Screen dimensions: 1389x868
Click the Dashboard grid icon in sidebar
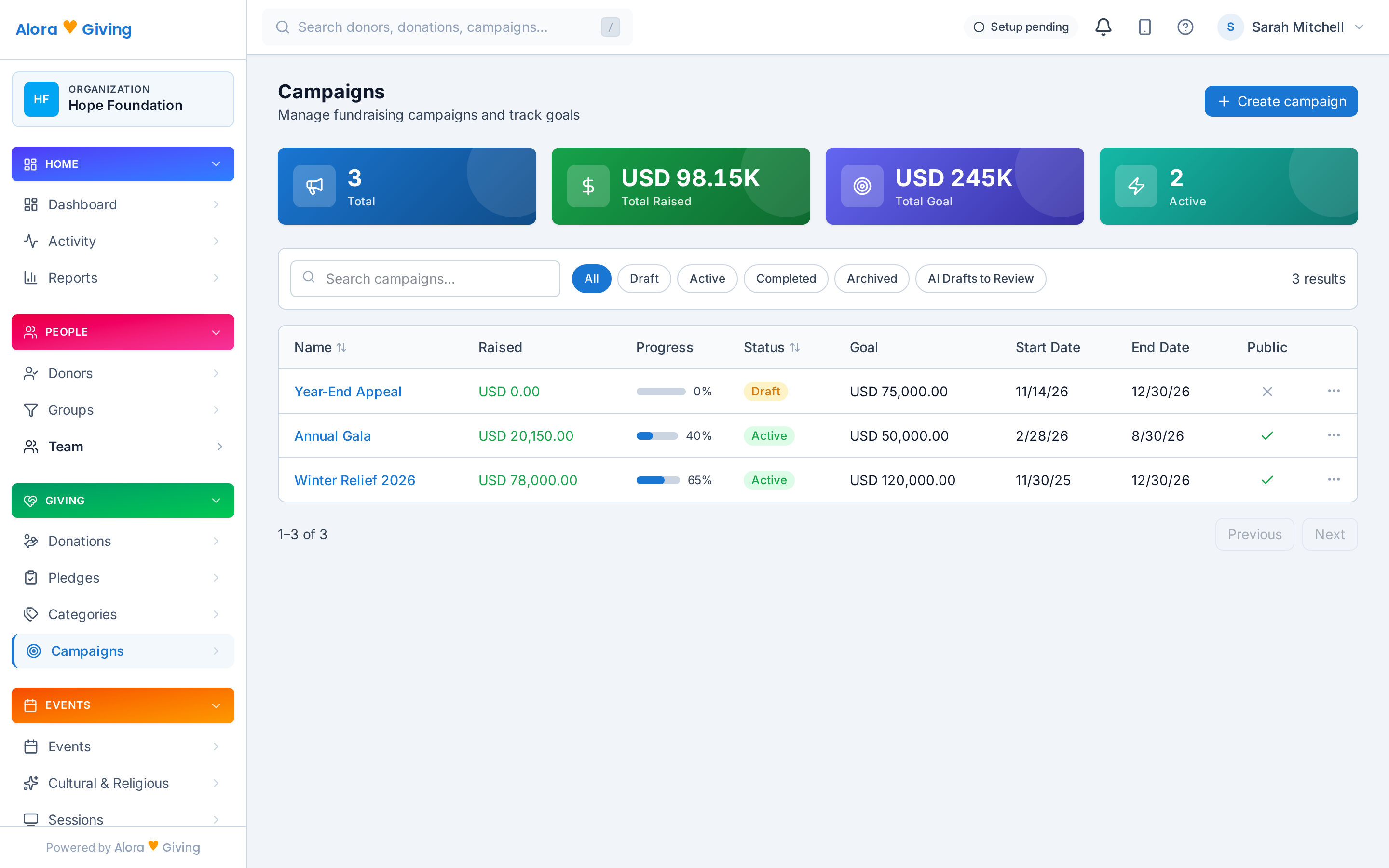pyautogui.click(x=30, y=204)
